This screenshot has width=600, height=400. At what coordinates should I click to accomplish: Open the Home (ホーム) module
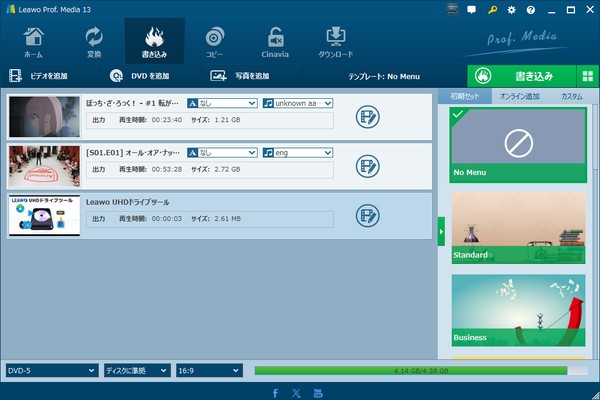[33, 42]
